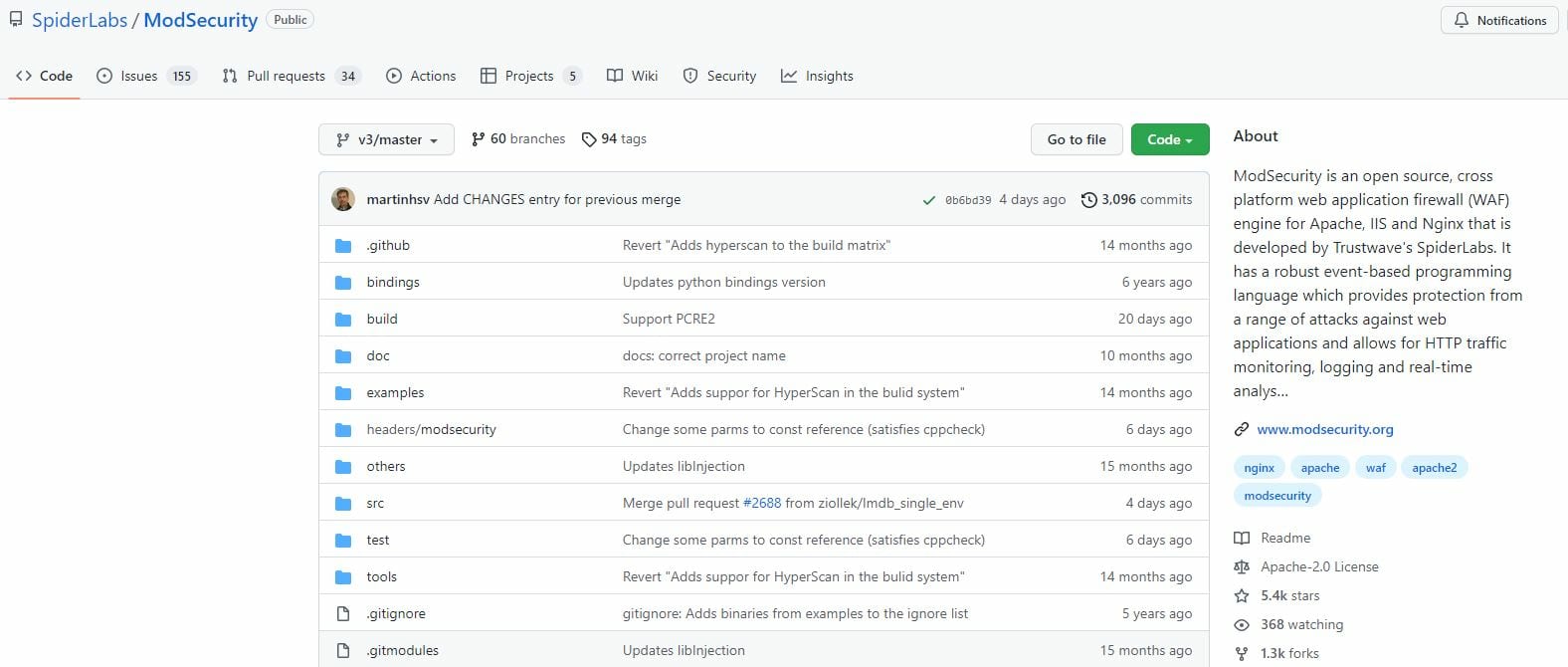Click the folder icon for examples
The image size is (1568, 667).
pos(343,393)
